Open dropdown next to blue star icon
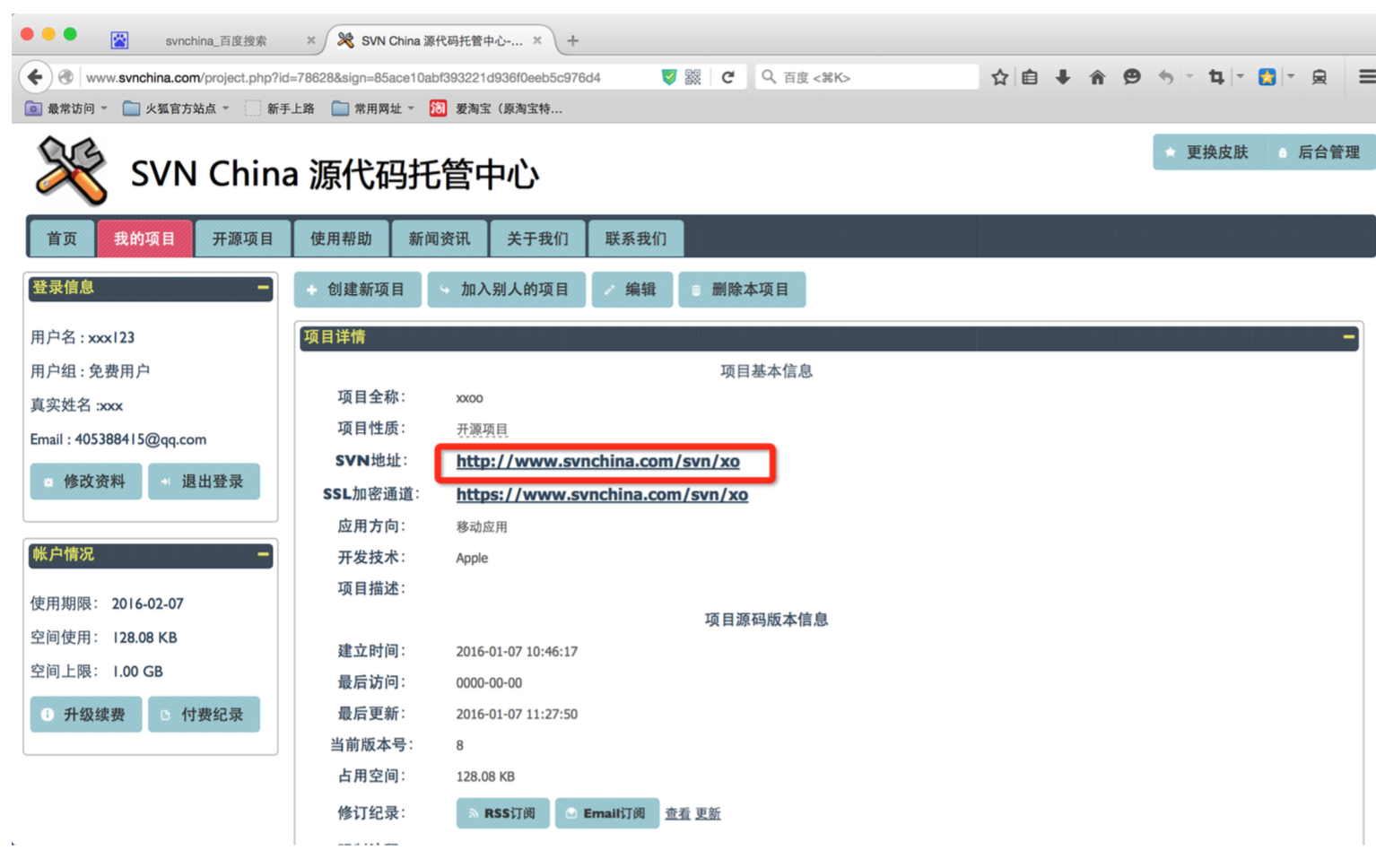1376x868 pixels. pos(1292,77)
